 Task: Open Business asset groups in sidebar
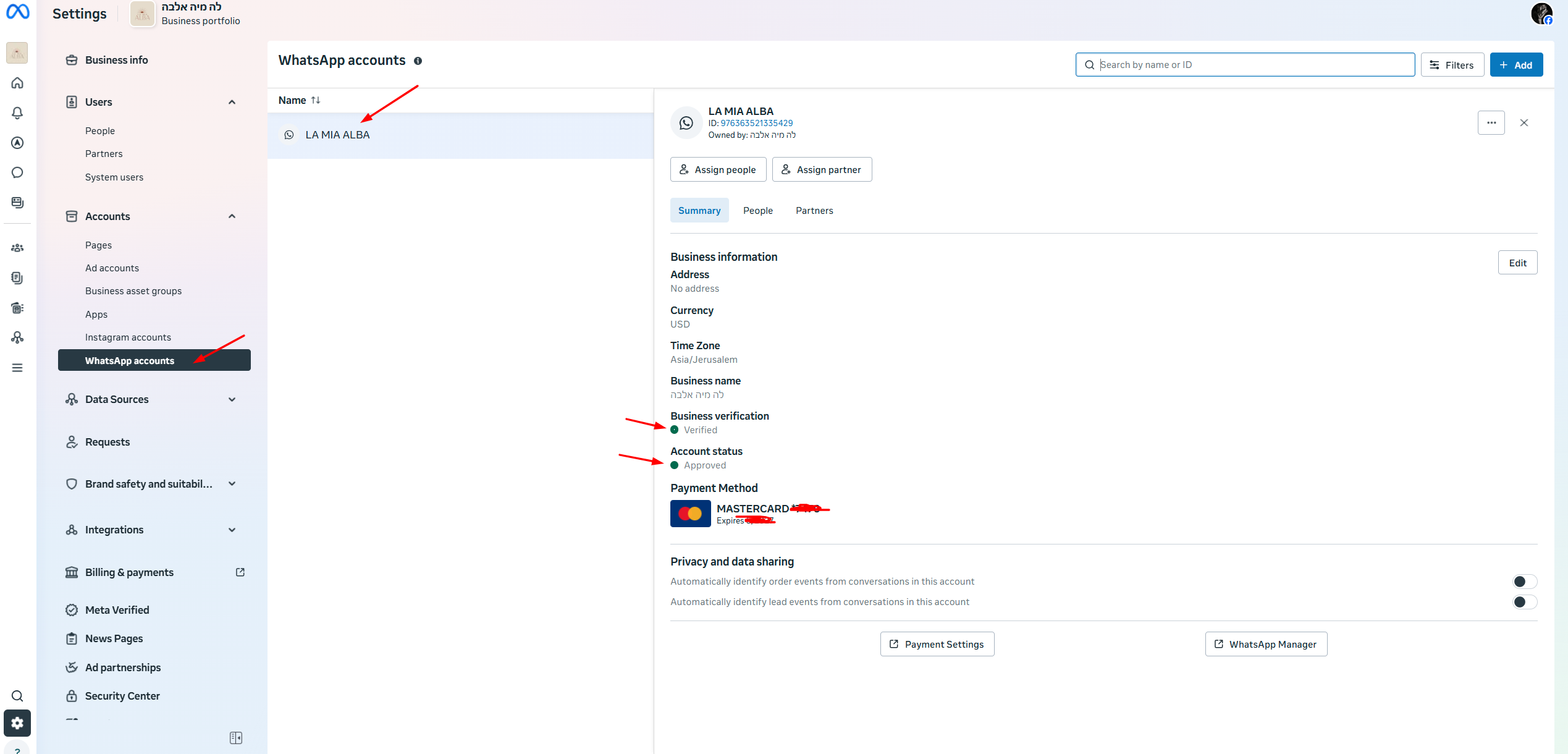(133, 291)
